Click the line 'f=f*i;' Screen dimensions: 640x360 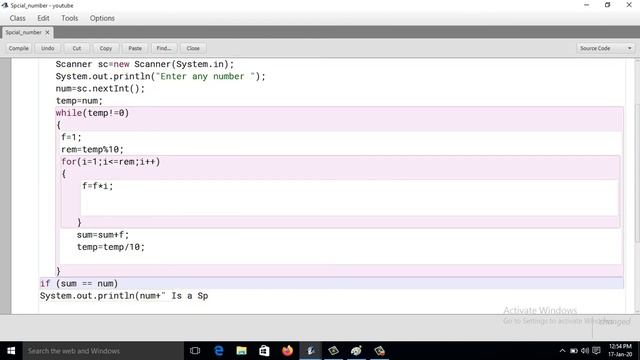point(98,186)
